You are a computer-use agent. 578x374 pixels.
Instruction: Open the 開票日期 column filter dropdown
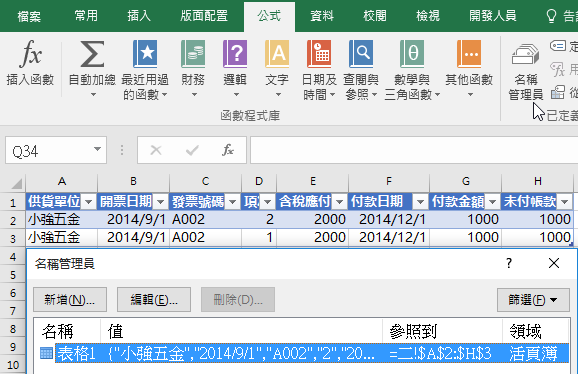tap(160, 202)
